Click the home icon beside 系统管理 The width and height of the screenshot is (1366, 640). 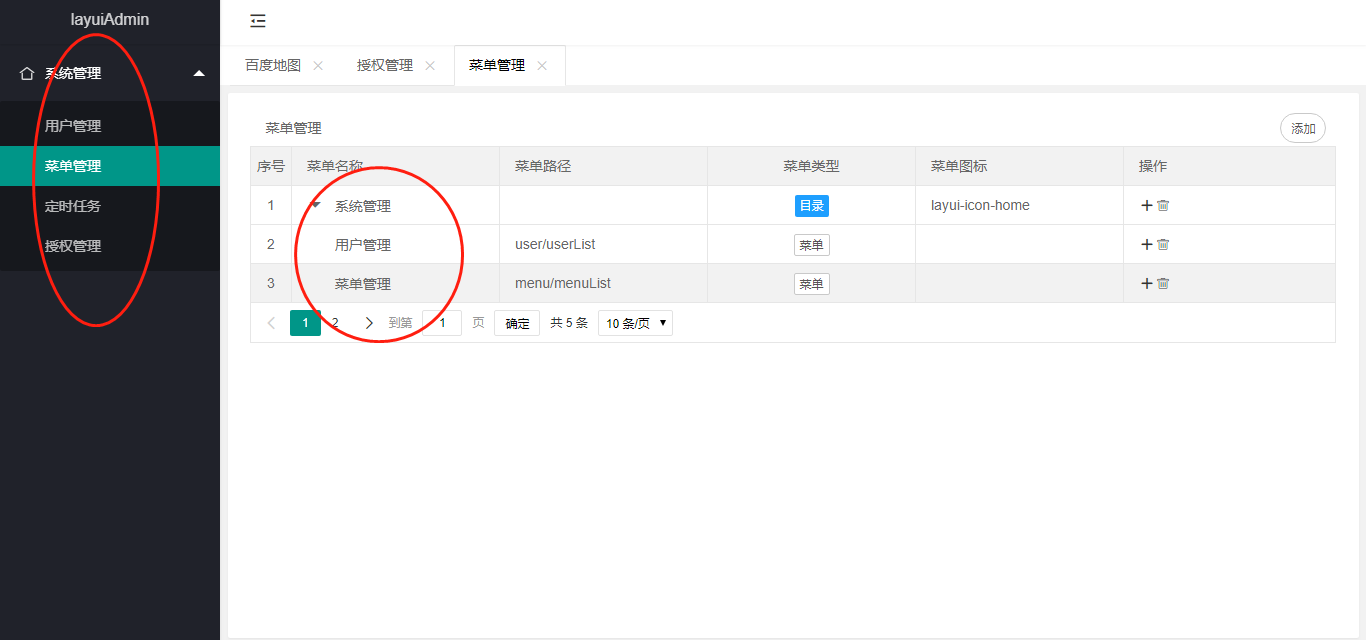tap(27, 73)
